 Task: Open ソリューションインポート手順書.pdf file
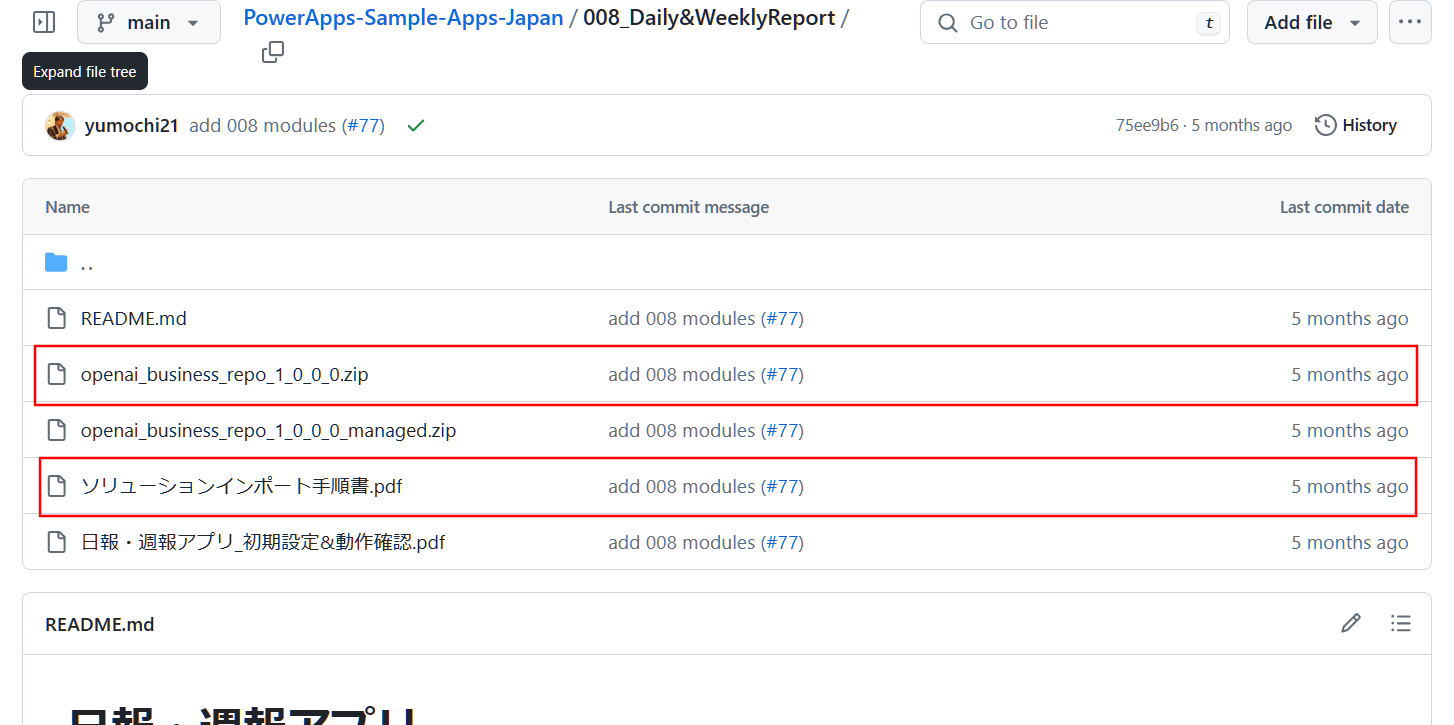242,487
